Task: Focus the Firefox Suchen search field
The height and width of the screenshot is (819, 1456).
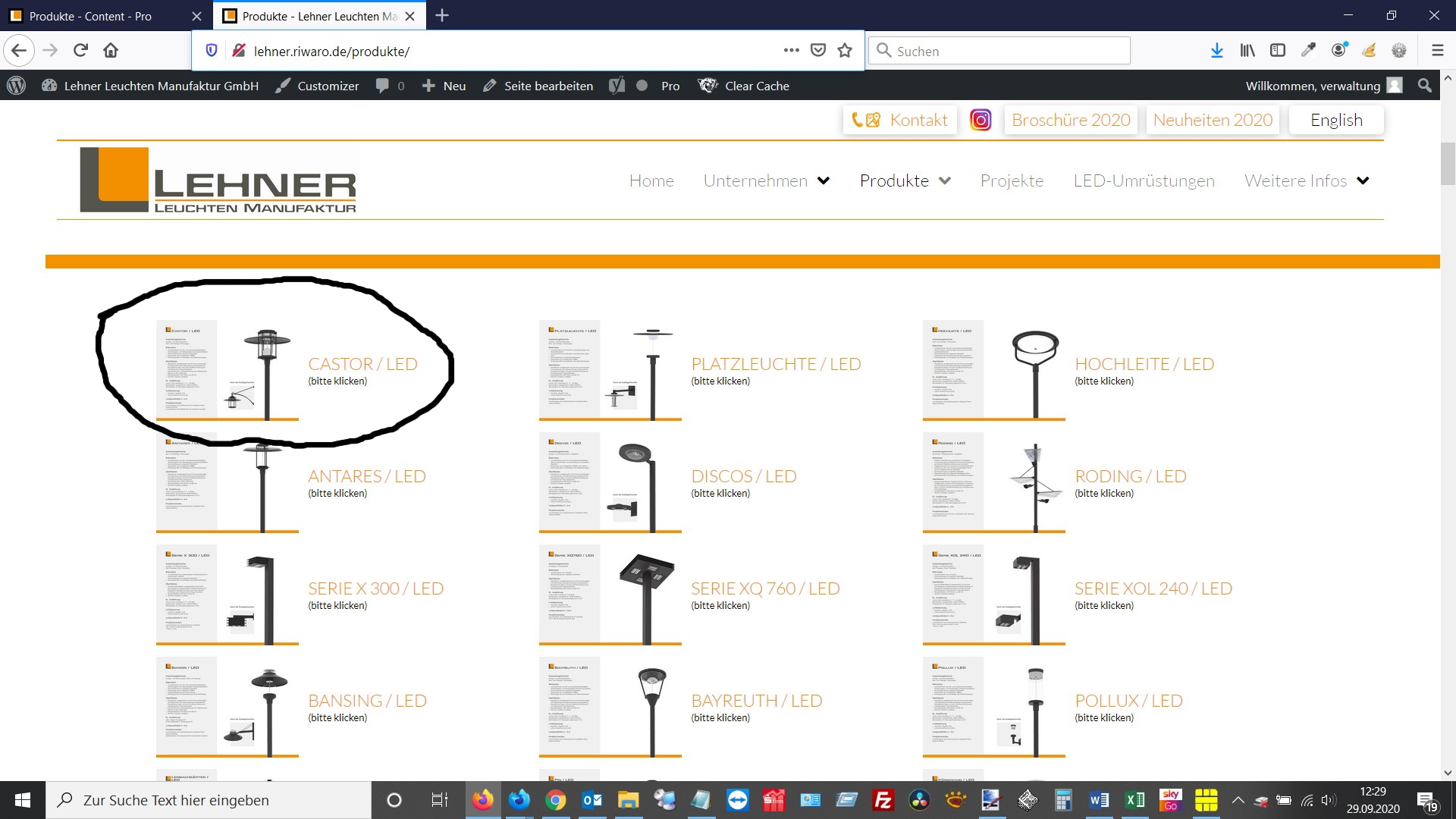Action: (x=999, y=51)
